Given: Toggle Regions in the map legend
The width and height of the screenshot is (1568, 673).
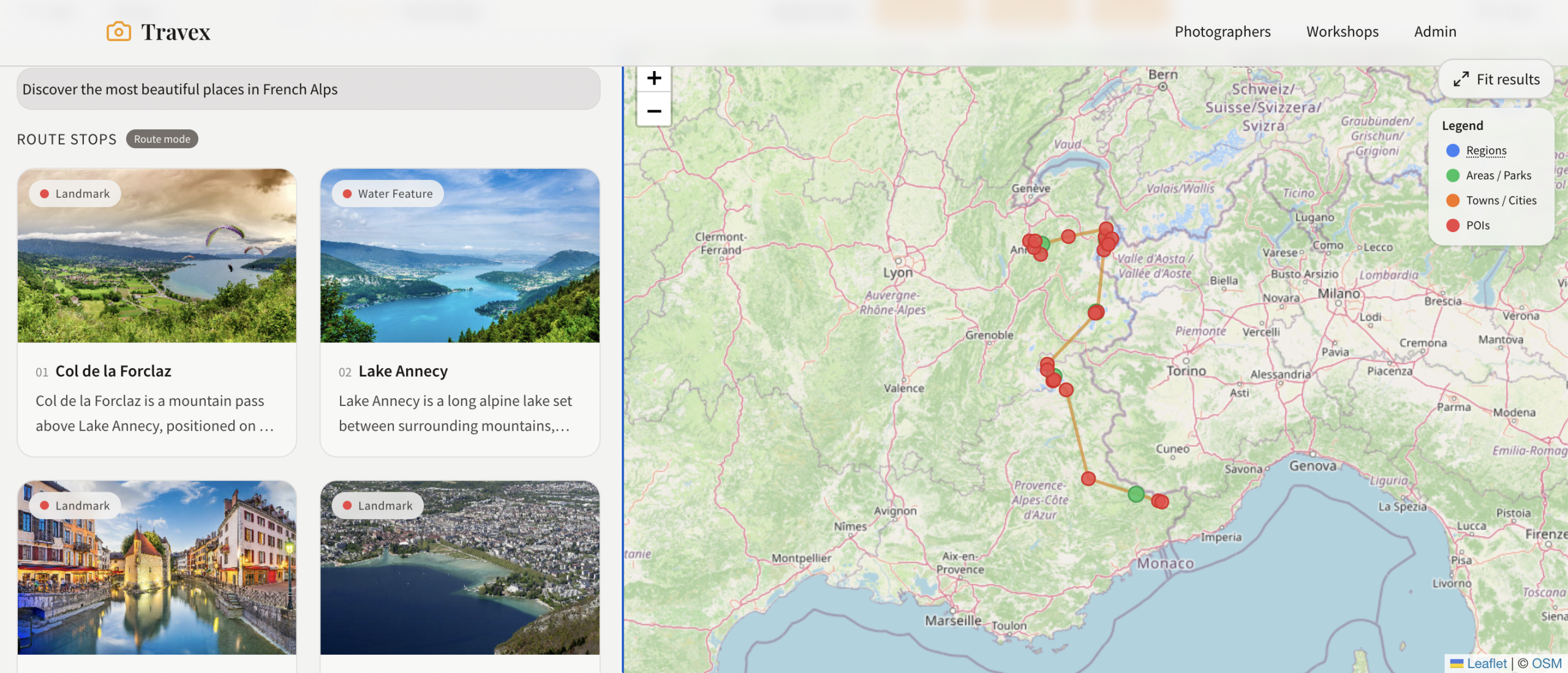Looking at the screenshot, I should [1486, 151].
